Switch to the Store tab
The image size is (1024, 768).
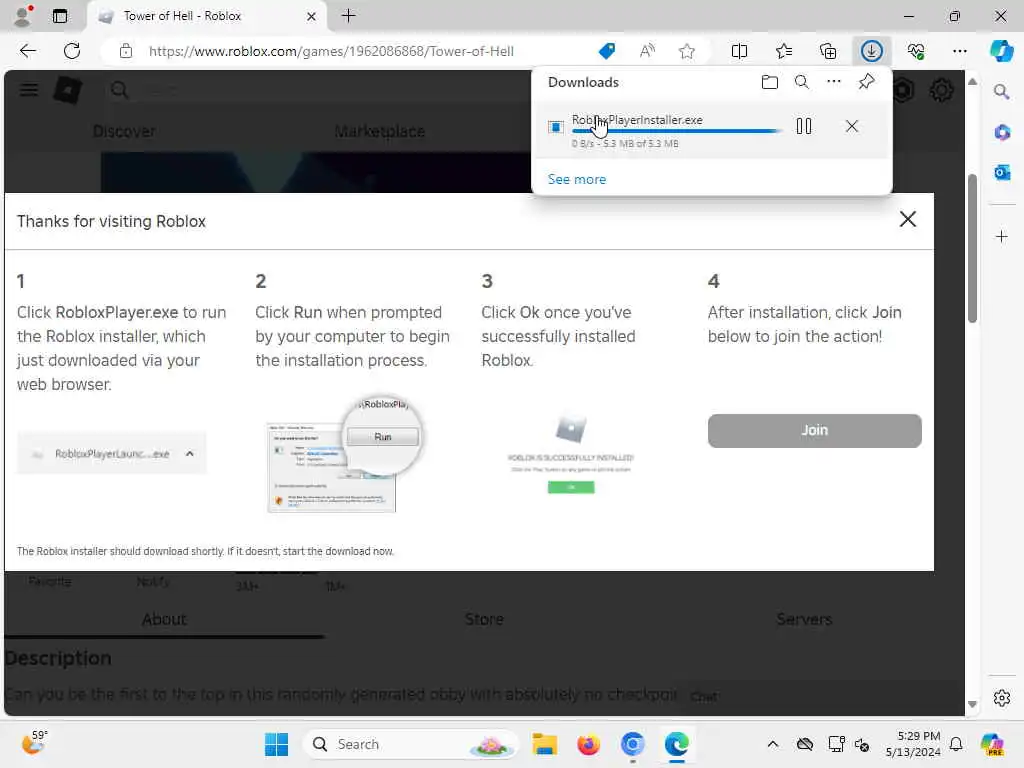click(484, 619)
